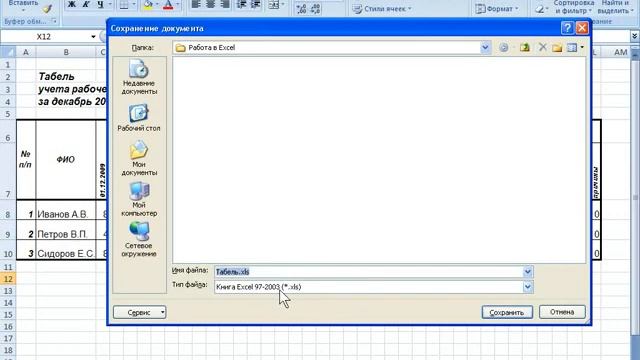Viewport: 640px width, 360px height.
Task: Go to Desktop (Рабочий стол) location
Action: point(139,118)
